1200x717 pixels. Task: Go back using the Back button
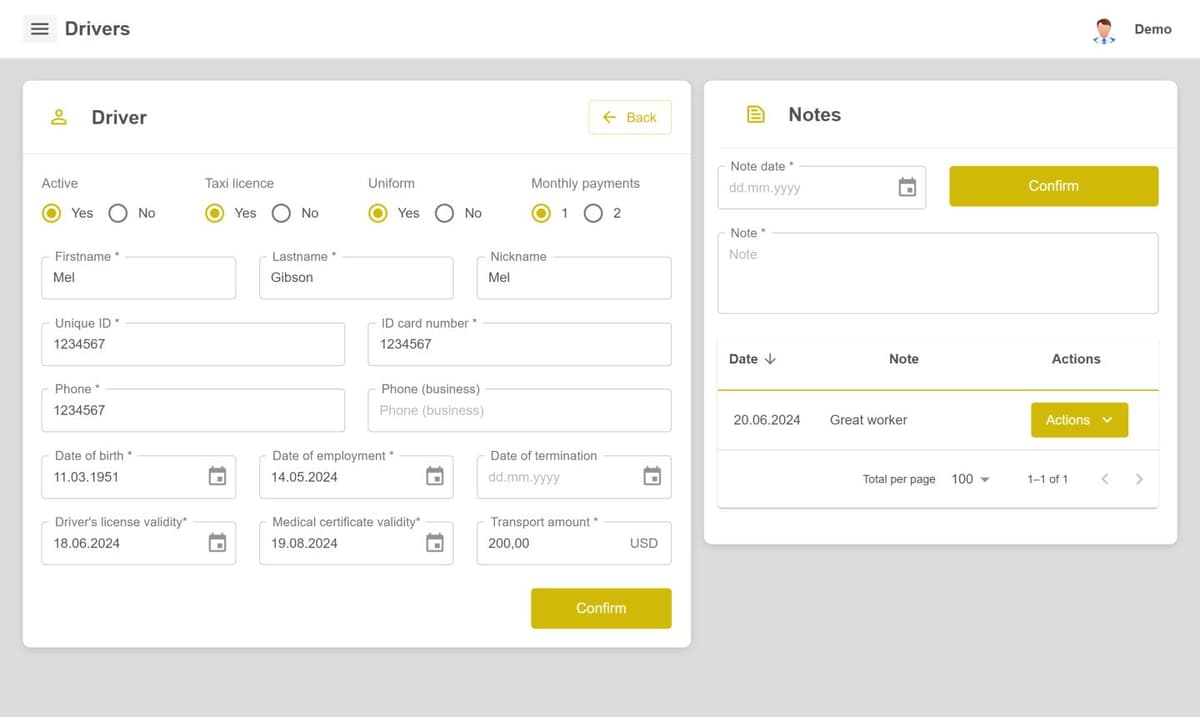[629, 117]
